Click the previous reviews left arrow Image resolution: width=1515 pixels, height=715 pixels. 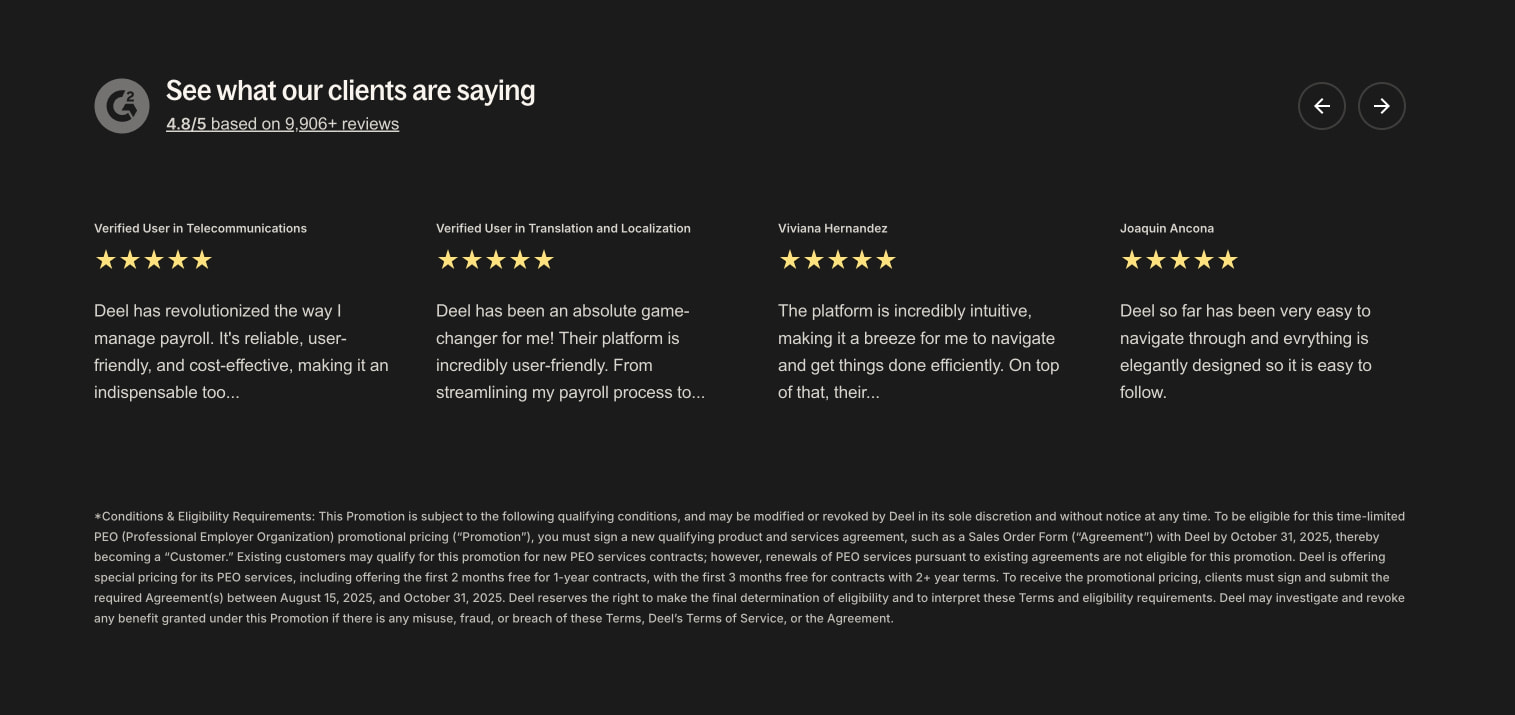coord(1321,106)
